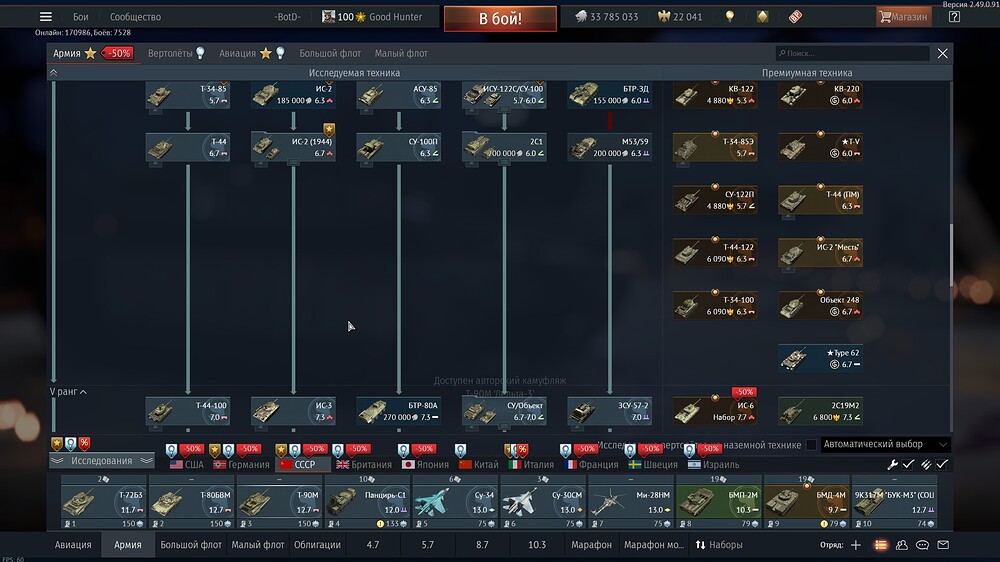Select the ИС-3 tank in tree
Viewport: 1000px width, 562px height.
tap(294, 411)
